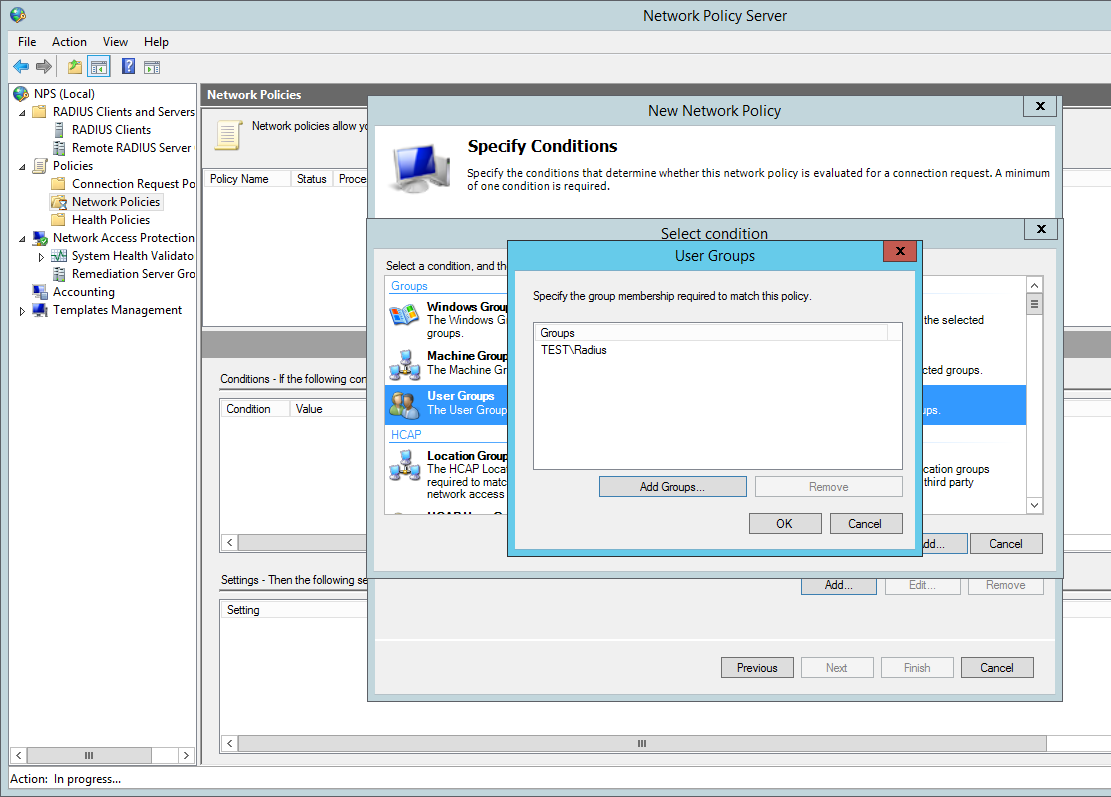
Task: Click the Windows Groups condition icon
Action: 405,315
